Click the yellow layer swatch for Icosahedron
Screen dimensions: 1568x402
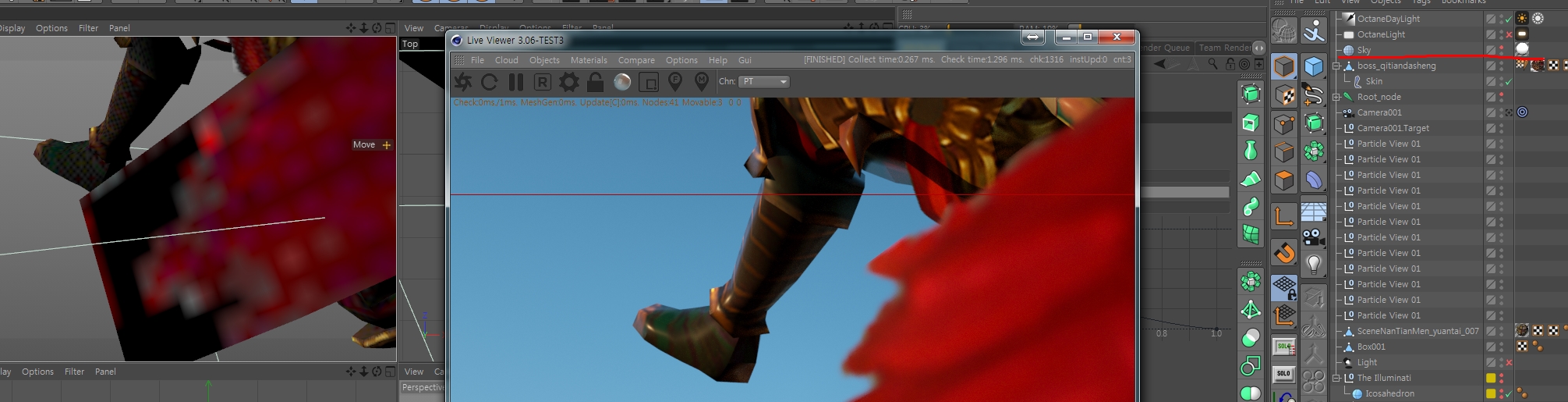pyautogui.click(x=1491, y=393)
